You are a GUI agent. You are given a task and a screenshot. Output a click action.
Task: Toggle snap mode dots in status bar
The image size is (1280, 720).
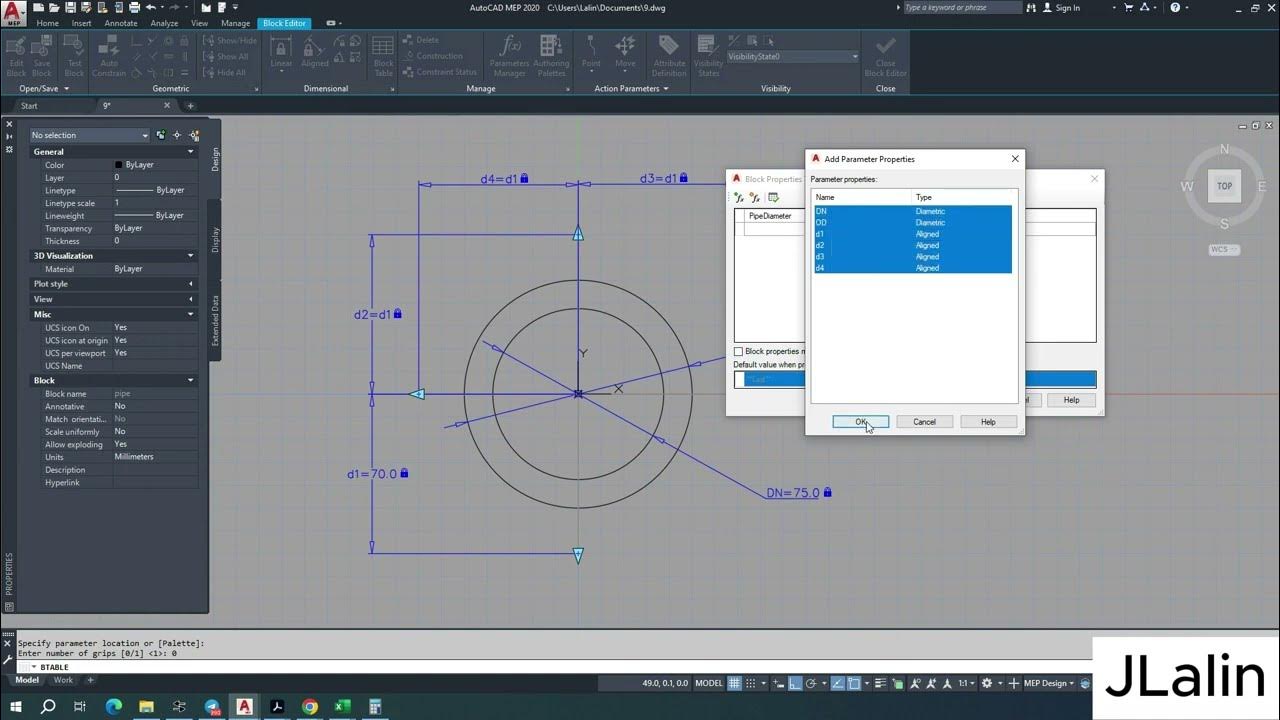point(752,683)
